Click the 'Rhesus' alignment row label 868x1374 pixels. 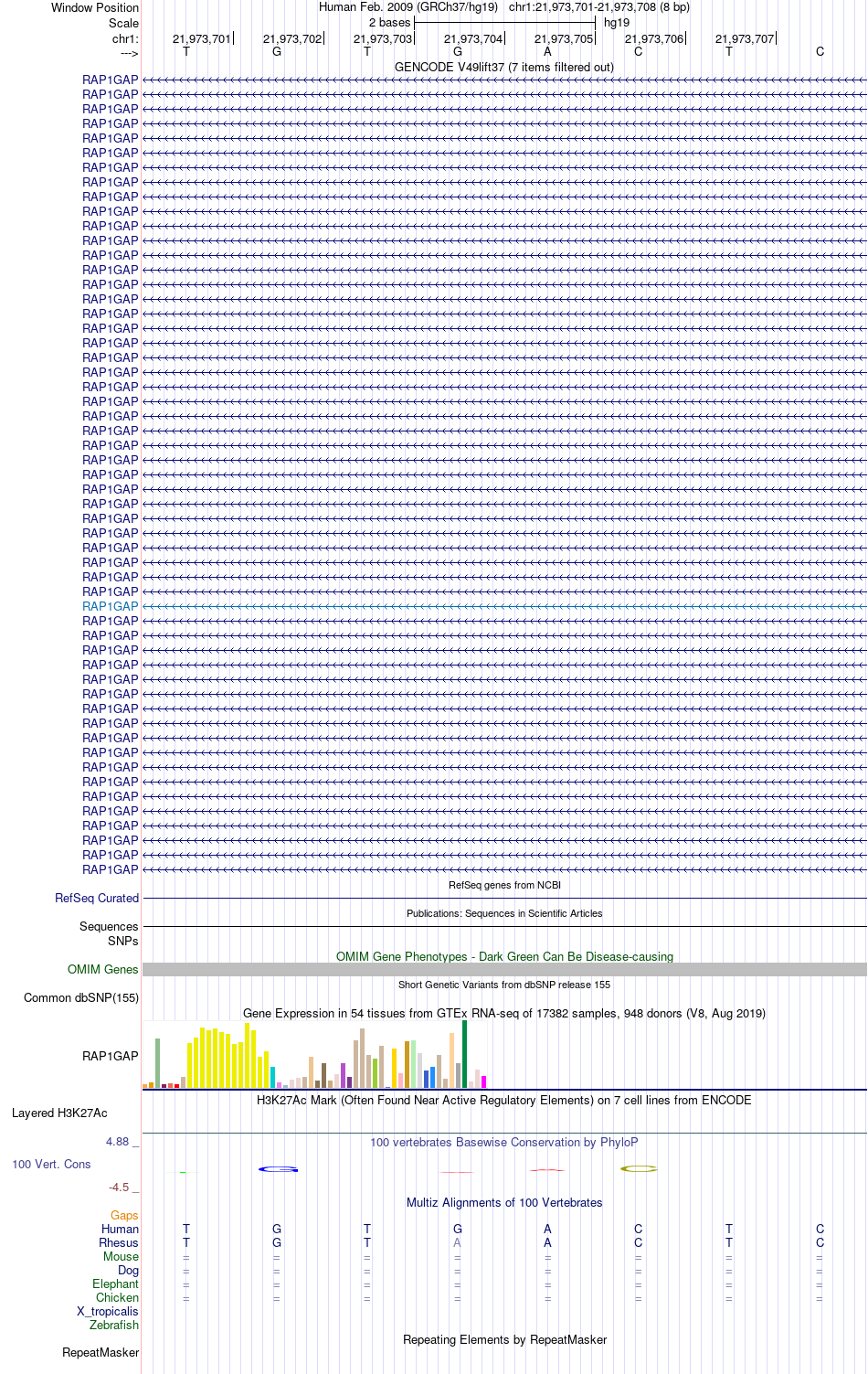(x=119, y=1243)
